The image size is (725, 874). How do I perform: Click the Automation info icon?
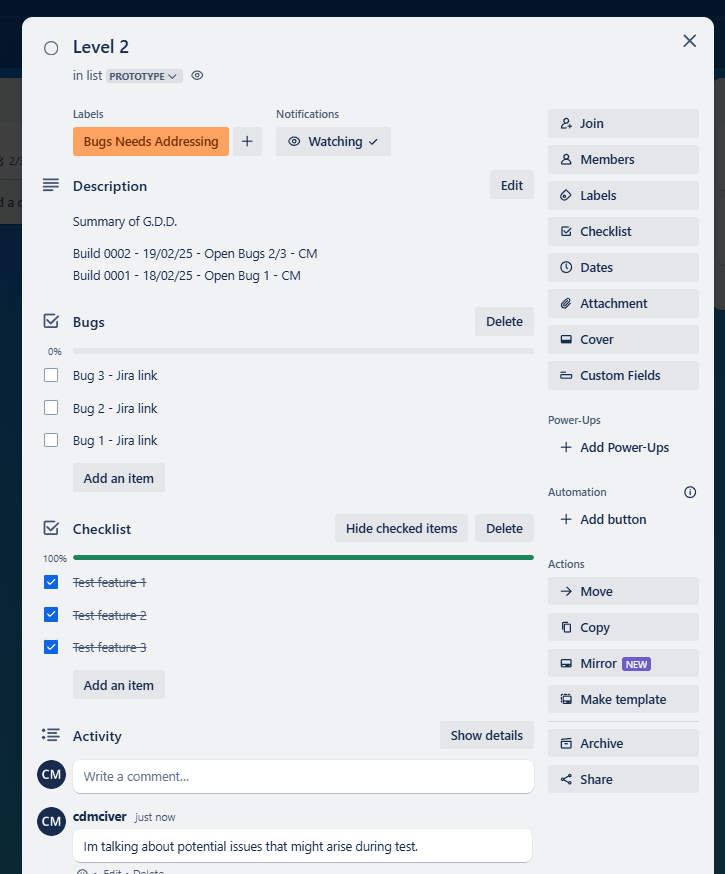pyautogui.click(x=690, y=492)
